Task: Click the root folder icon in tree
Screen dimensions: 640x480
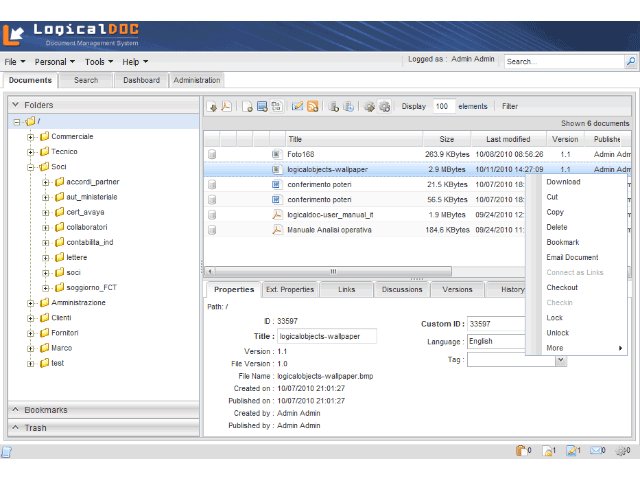Action: click(x=30, y=121)
